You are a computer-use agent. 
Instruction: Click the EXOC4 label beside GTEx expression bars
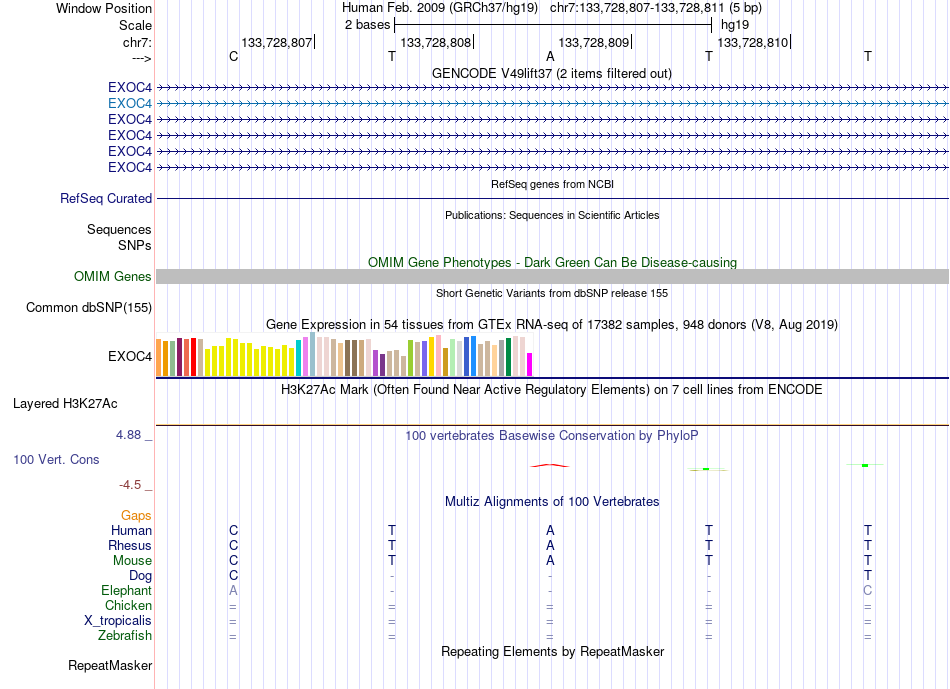(130, 356)
